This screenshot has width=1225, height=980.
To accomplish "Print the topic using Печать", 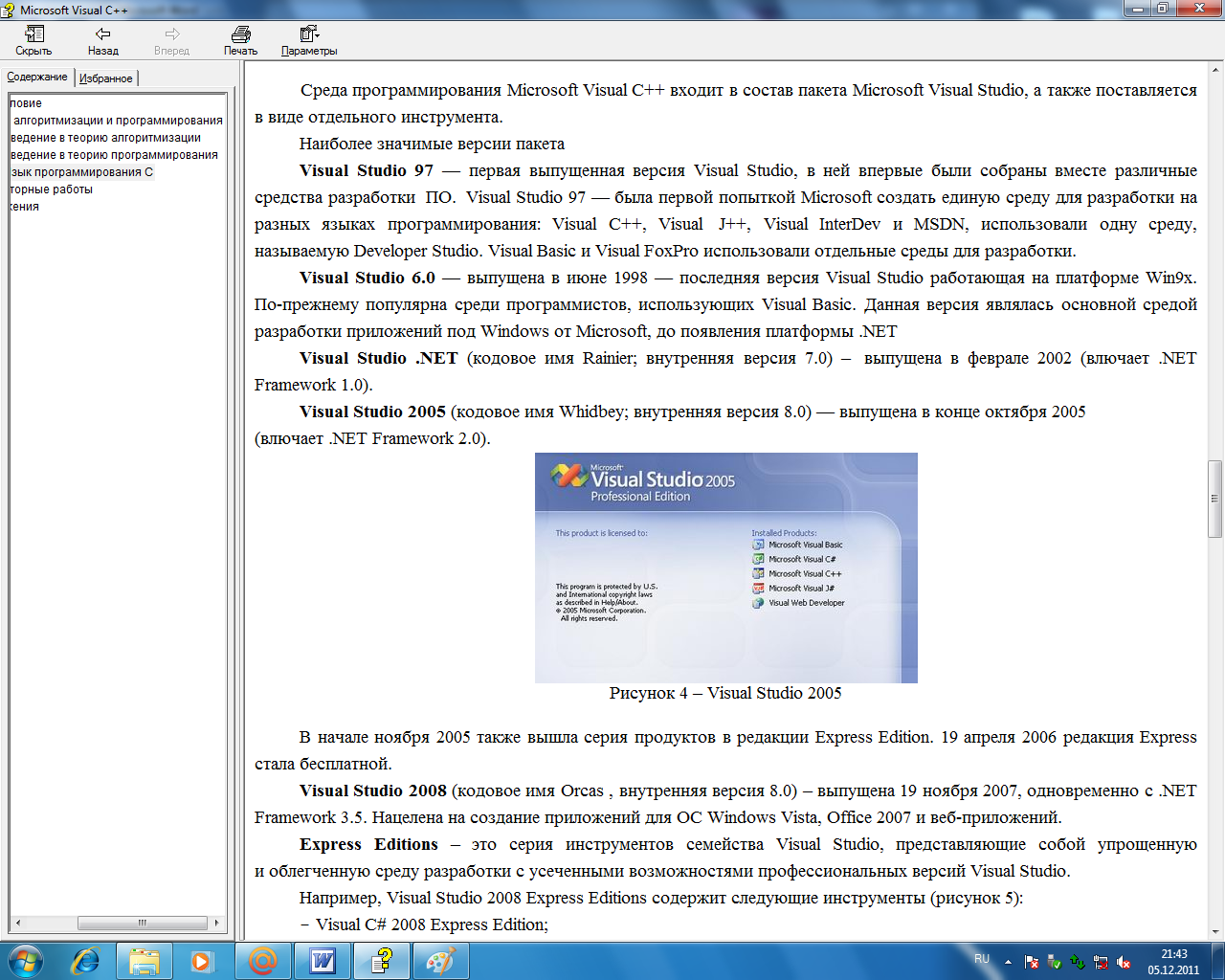I will (241, 41).
